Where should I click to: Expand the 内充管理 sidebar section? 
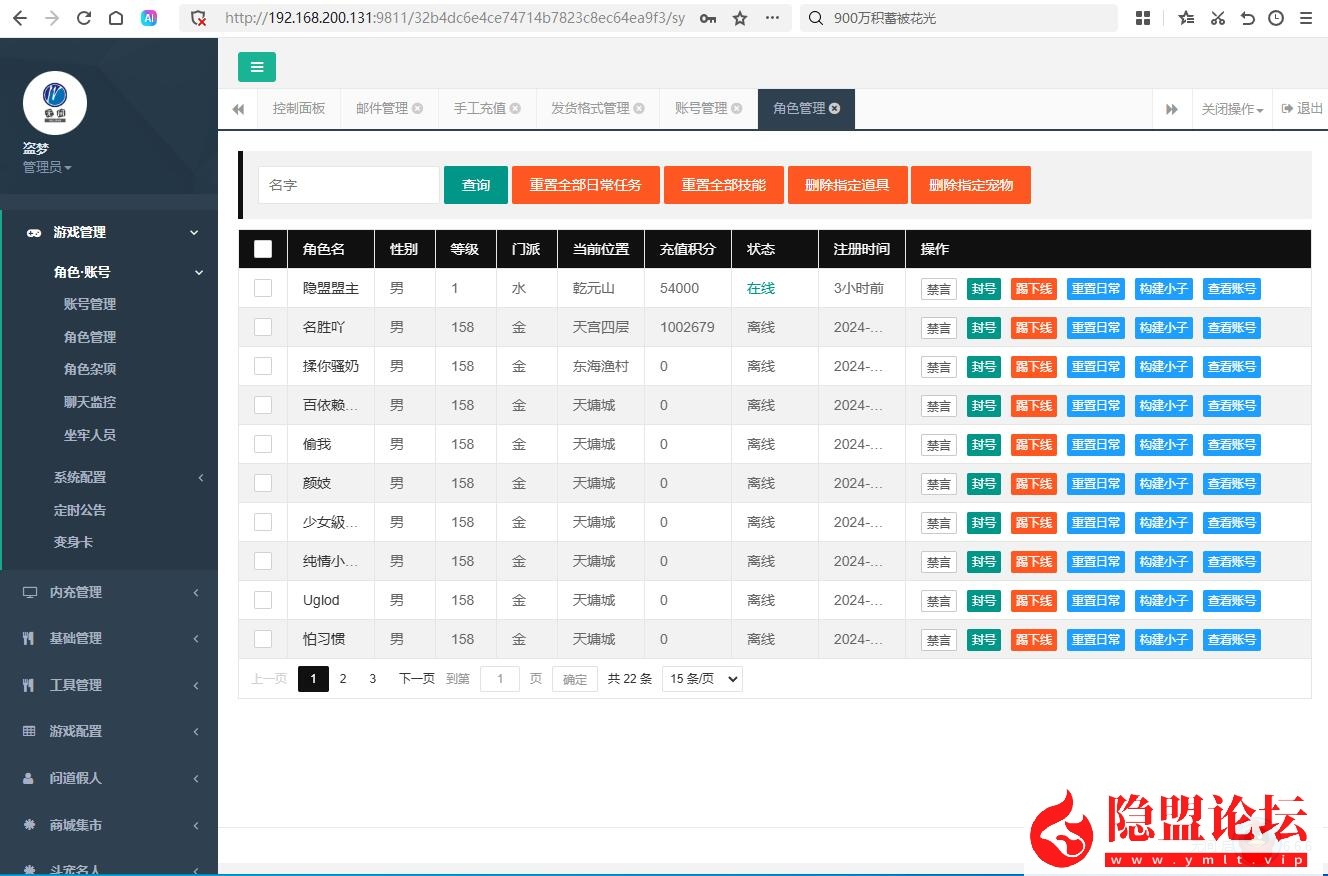[x=110, y=592]
